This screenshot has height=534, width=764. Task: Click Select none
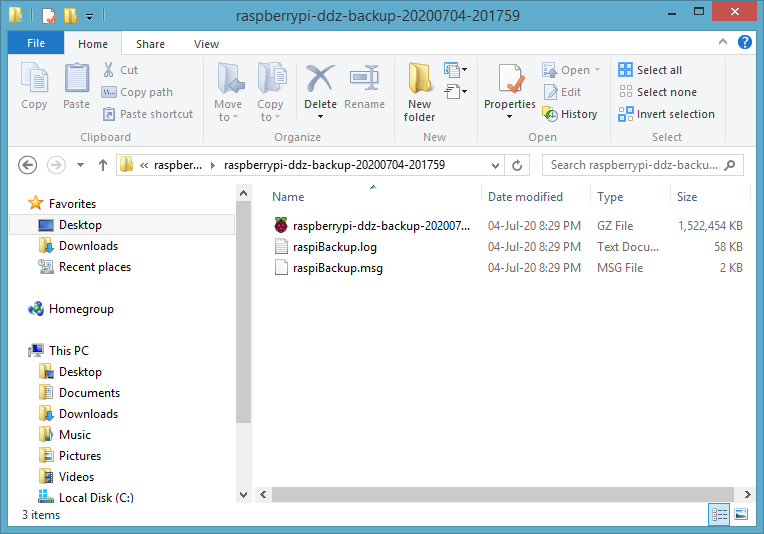click(657, 92)
